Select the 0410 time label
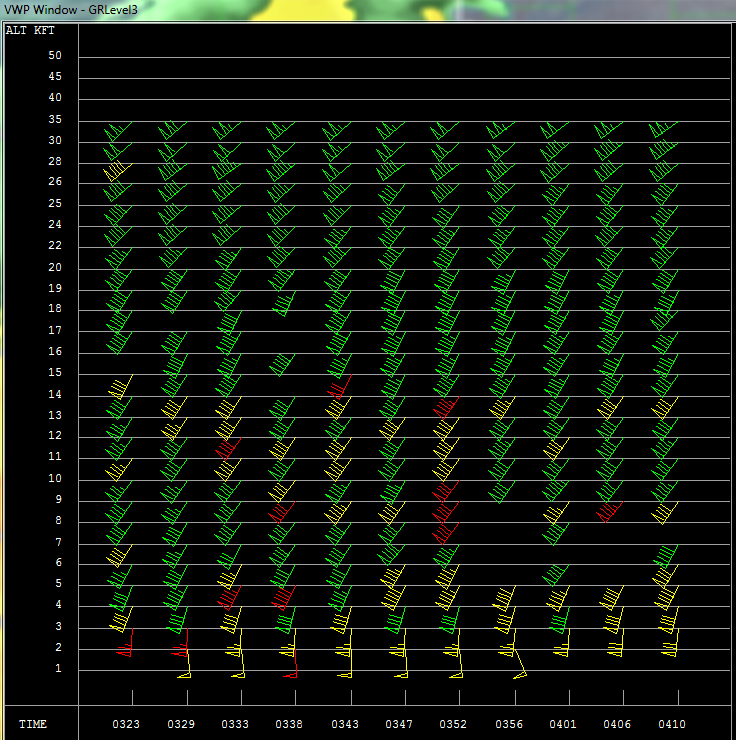The image size is (736, 740). coord(672,724)
